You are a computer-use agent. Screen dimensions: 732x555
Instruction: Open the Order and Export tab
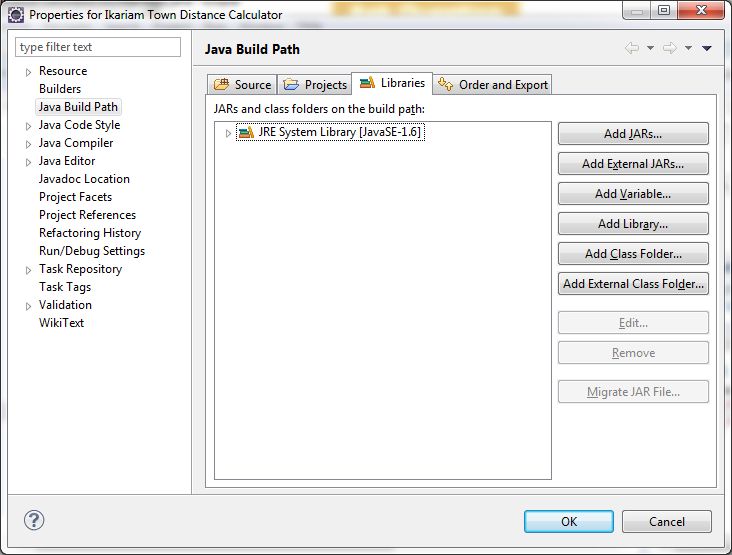click(493, 84)
